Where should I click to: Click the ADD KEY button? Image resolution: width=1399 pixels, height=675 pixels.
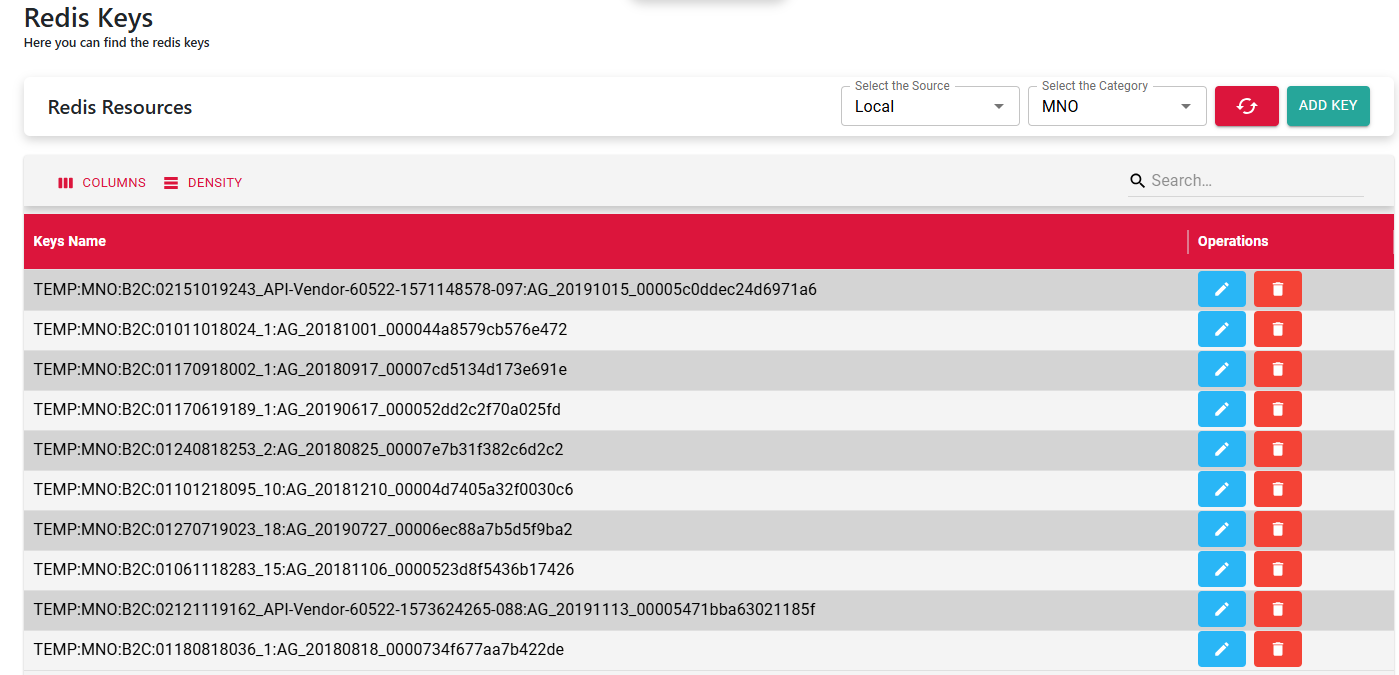[x=1328, y=106]
